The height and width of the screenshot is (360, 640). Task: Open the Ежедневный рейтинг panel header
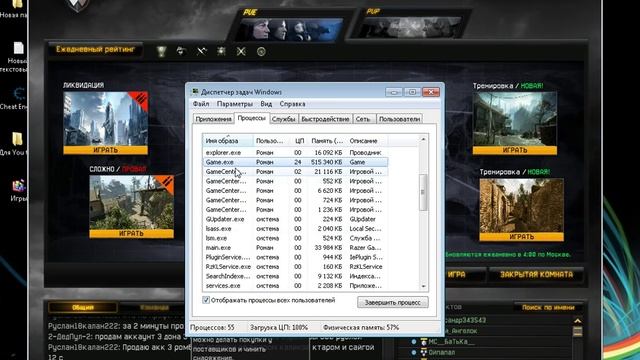point(95,49)
